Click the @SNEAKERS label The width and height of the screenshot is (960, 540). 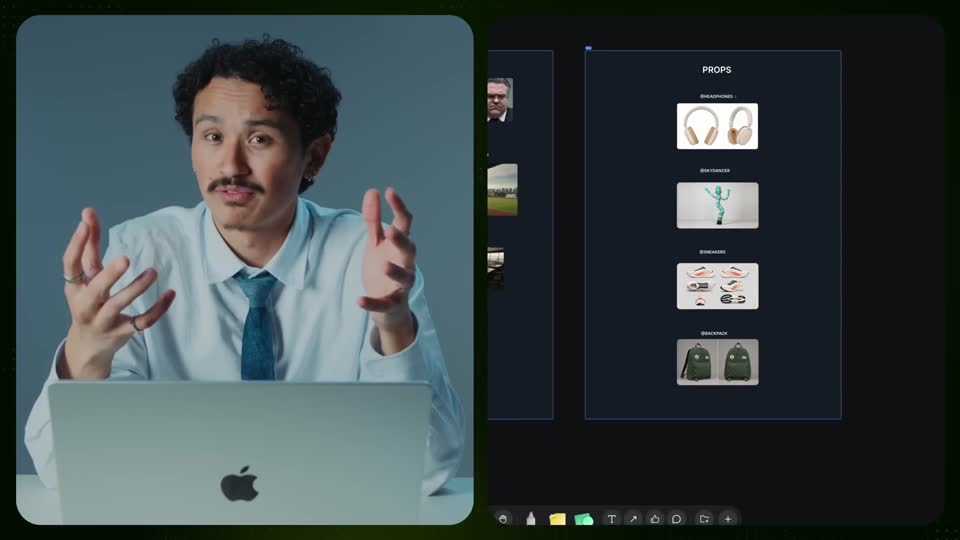pos(713,252)
